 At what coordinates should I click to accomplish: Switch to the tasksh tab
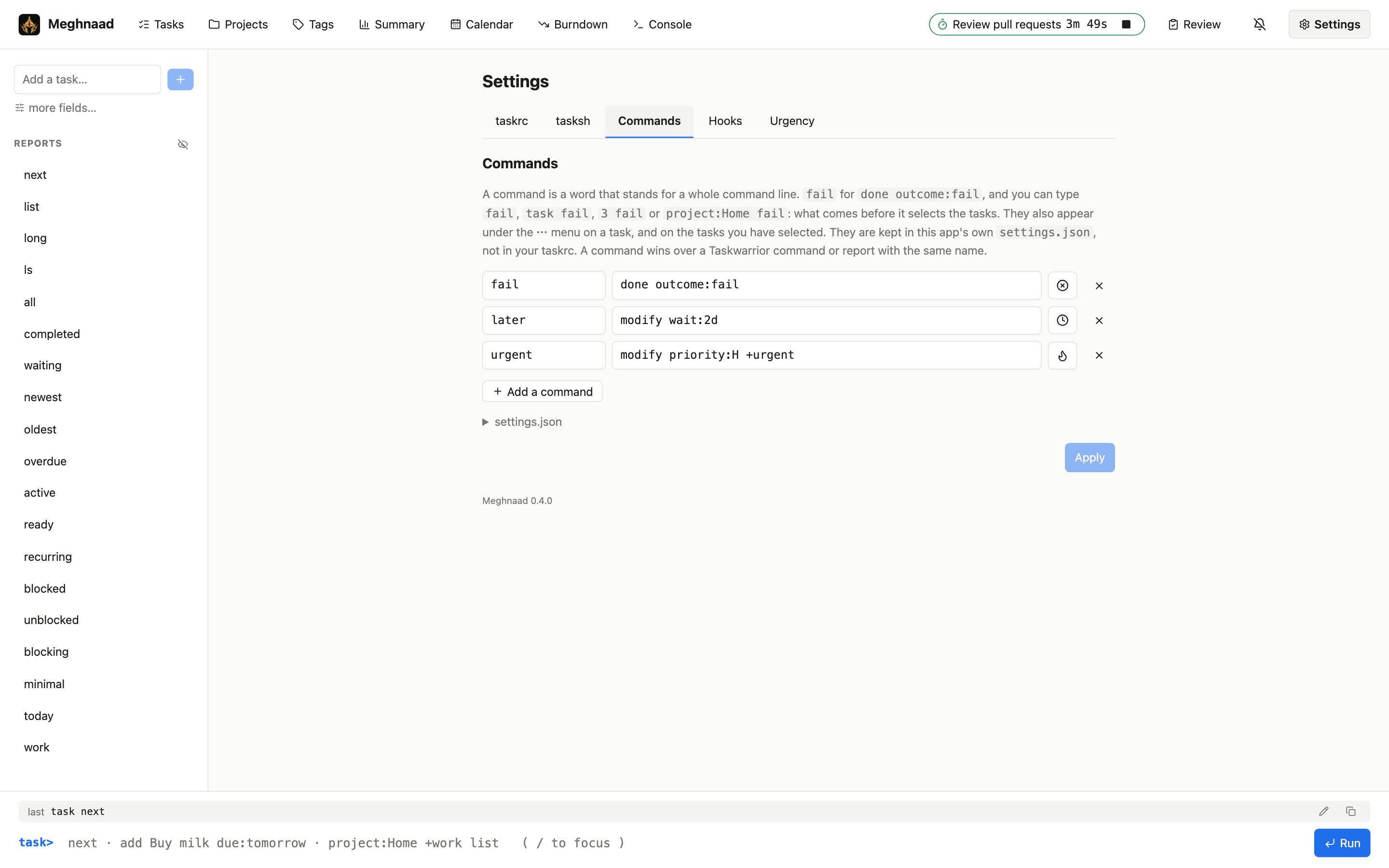point(572,121)
